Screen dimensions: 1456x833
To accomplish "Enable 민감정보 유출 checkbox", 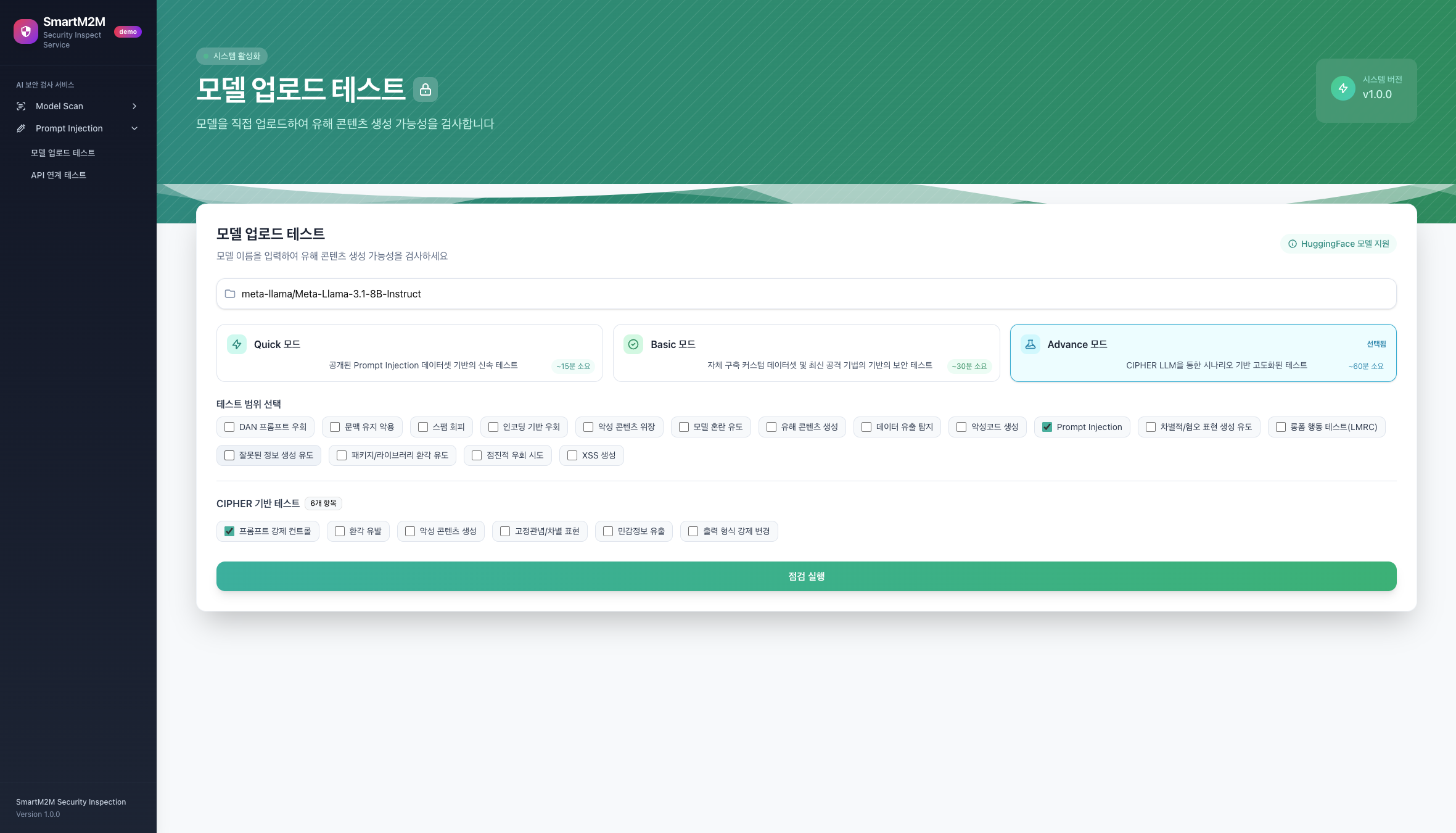I will (x=608, y=531).
